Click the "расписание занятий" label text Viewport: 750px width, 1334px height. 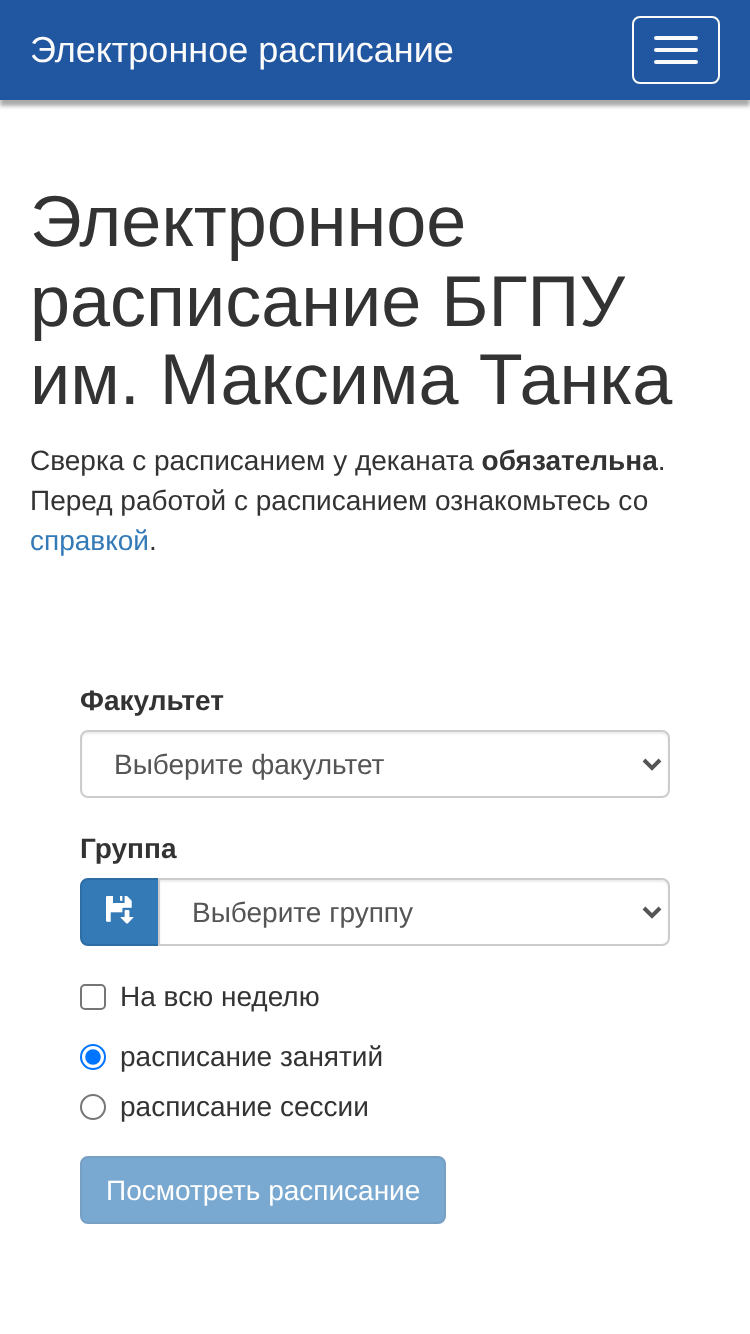point(251,1057)
